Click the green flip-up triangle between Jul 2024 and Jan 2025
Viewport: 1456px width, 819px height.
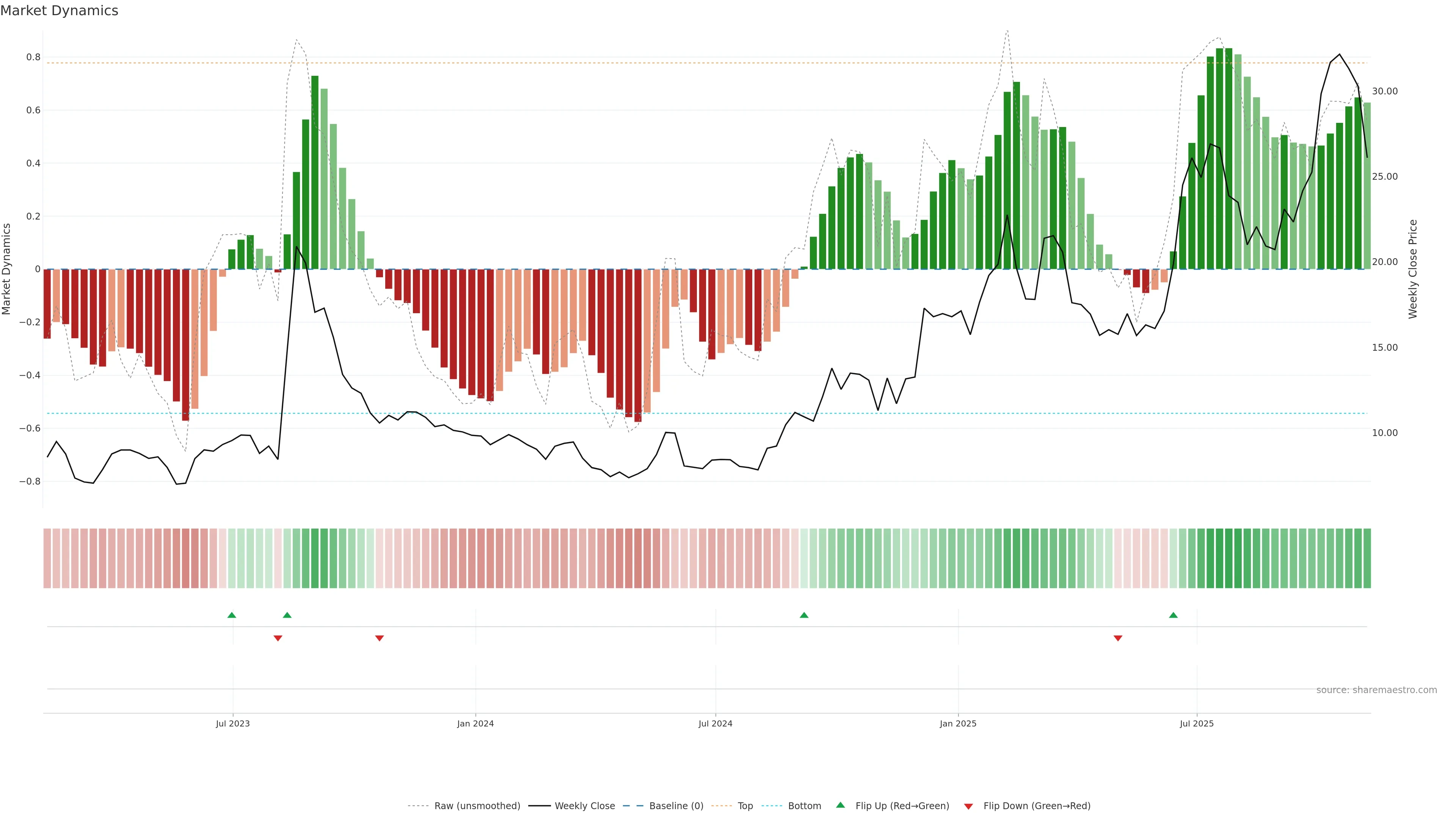pyautogui.click(x=804, y=615)
